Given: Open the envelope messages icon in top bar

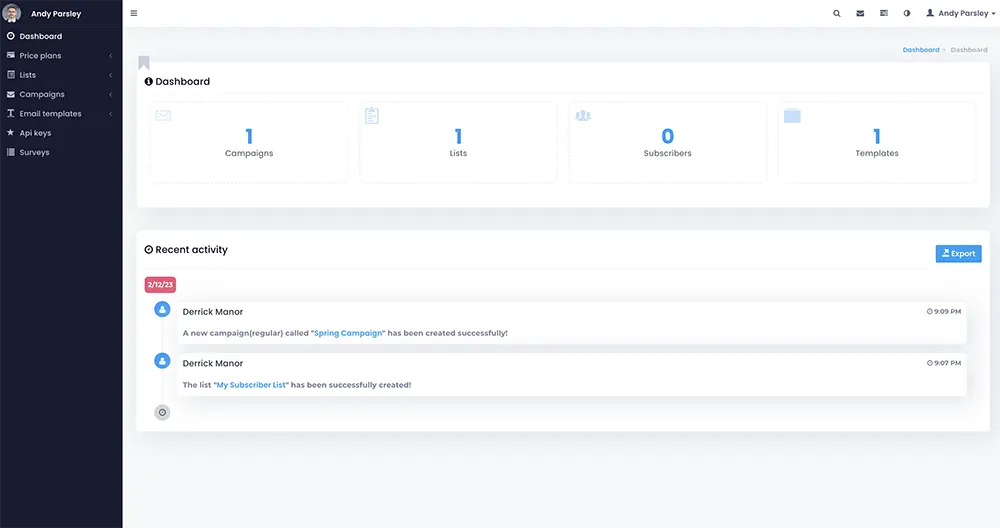Looking at the screenshot, I should (x=860, y=13).
